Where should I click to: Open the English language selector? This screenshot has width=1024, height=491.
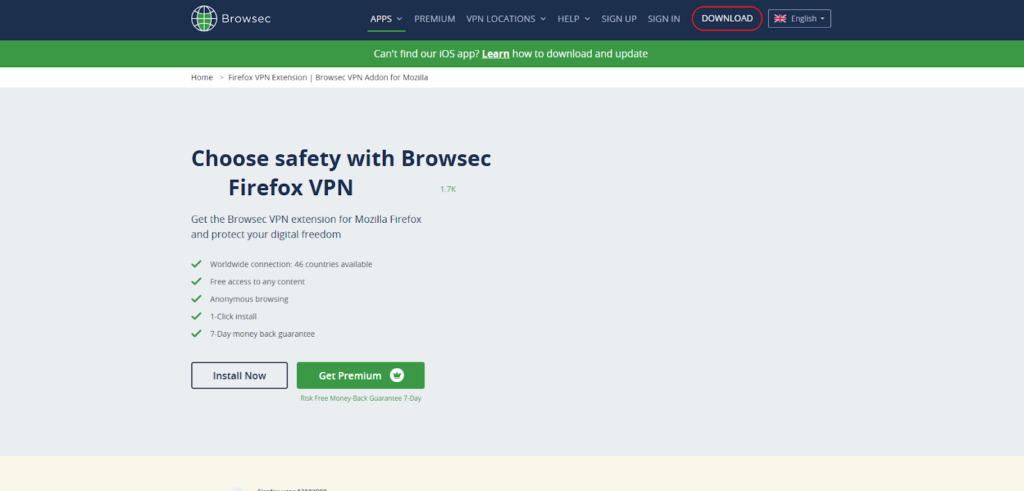tap(799, 18)
